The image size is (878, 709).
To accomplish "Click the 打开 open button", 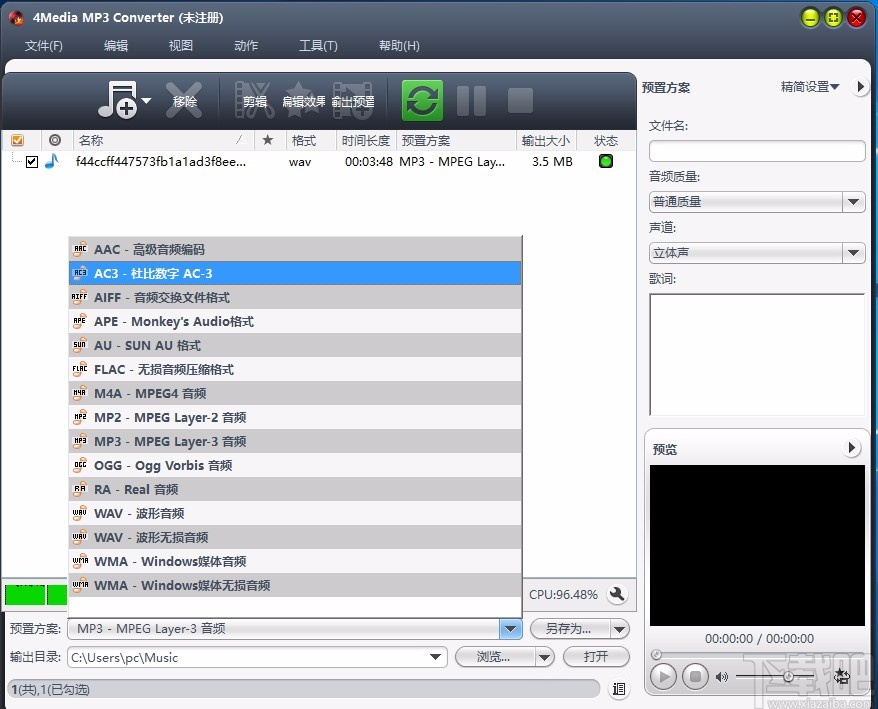I will pyautogui.click(x=596, y=657).
